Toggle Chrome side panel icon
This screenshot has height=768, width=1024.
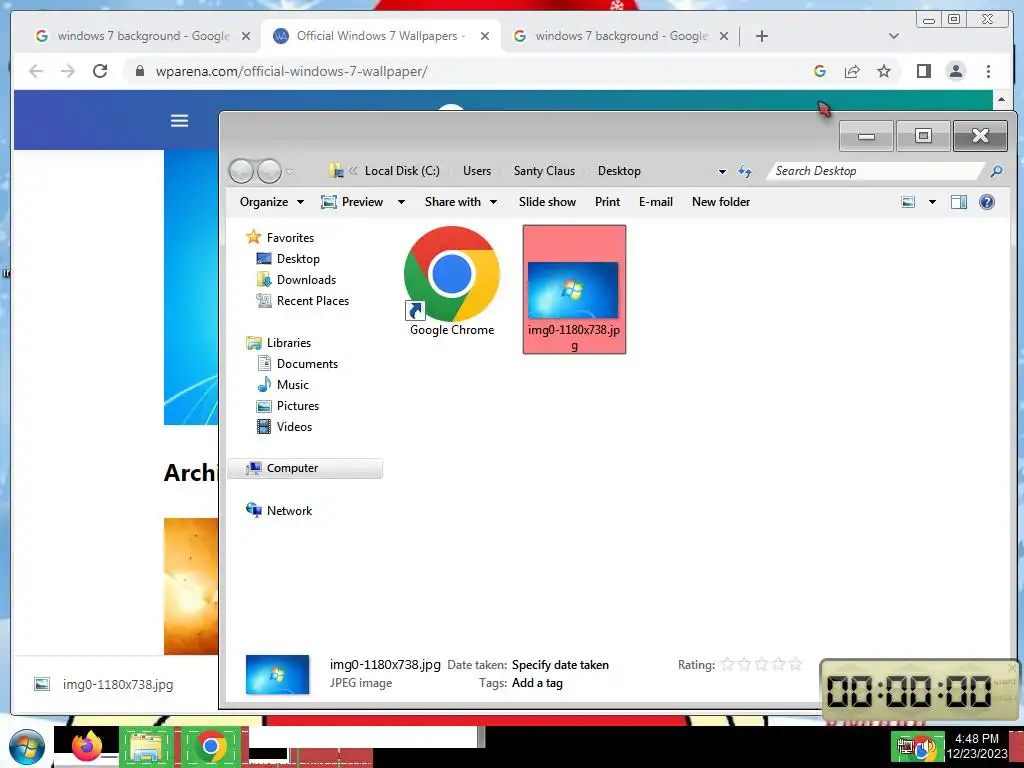pos(923,71)
